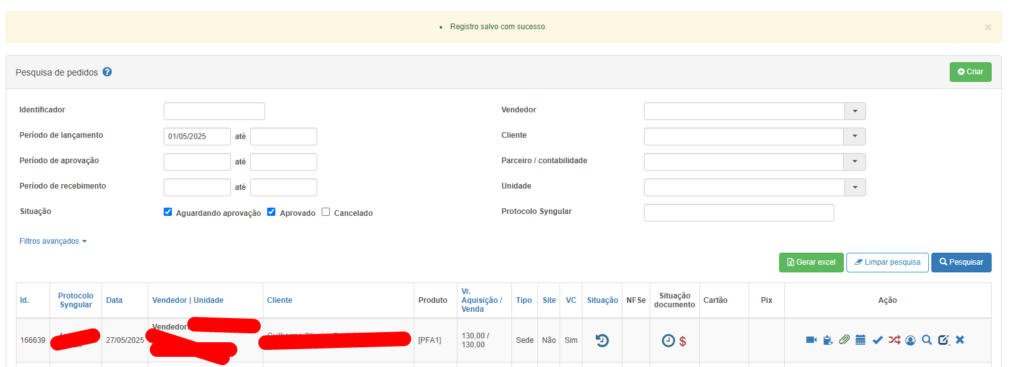Edit order 166639 with the pencil icon

click(943, 340)
